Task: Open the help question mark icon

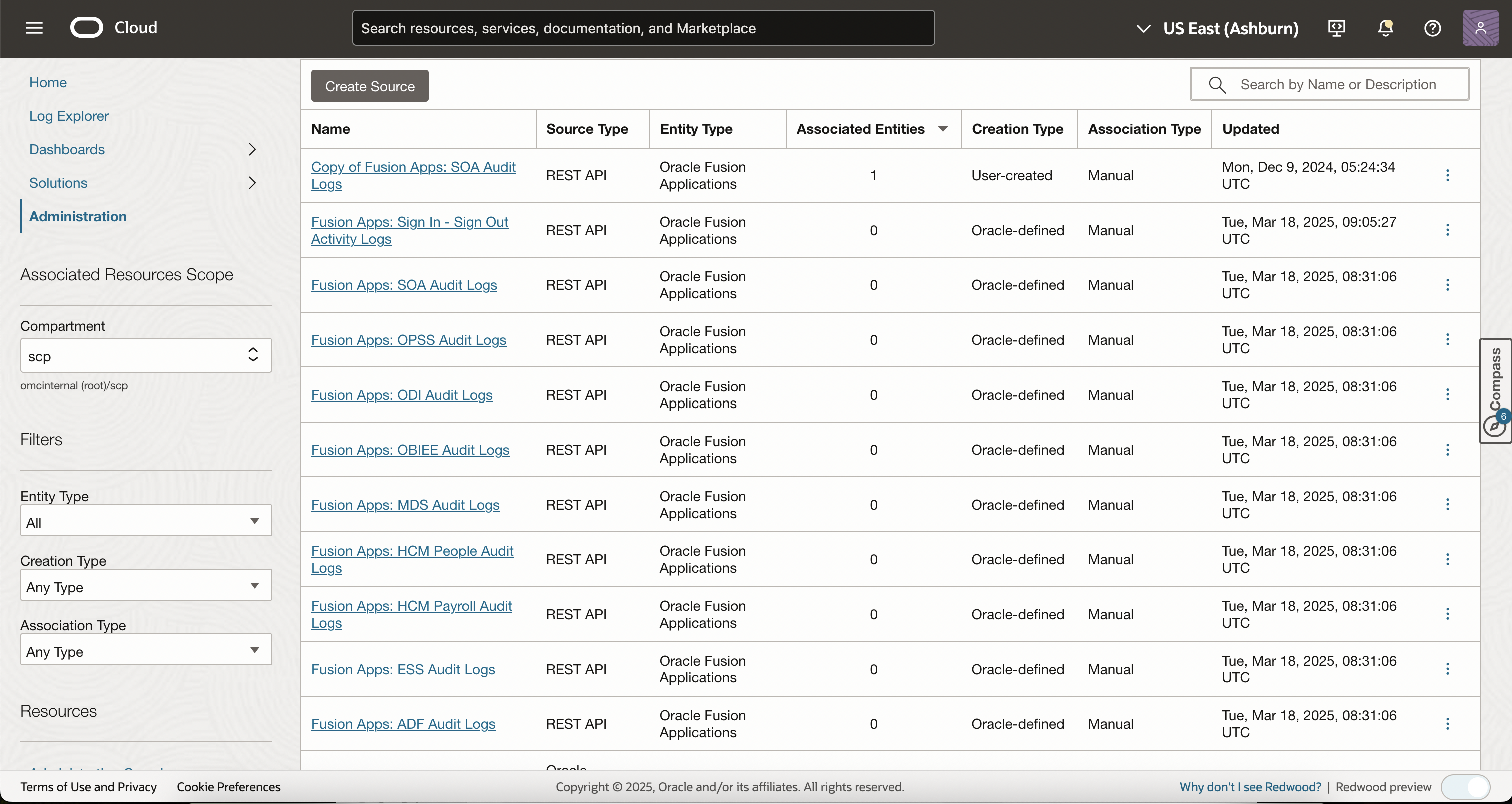Action: tap(1433, 28)
